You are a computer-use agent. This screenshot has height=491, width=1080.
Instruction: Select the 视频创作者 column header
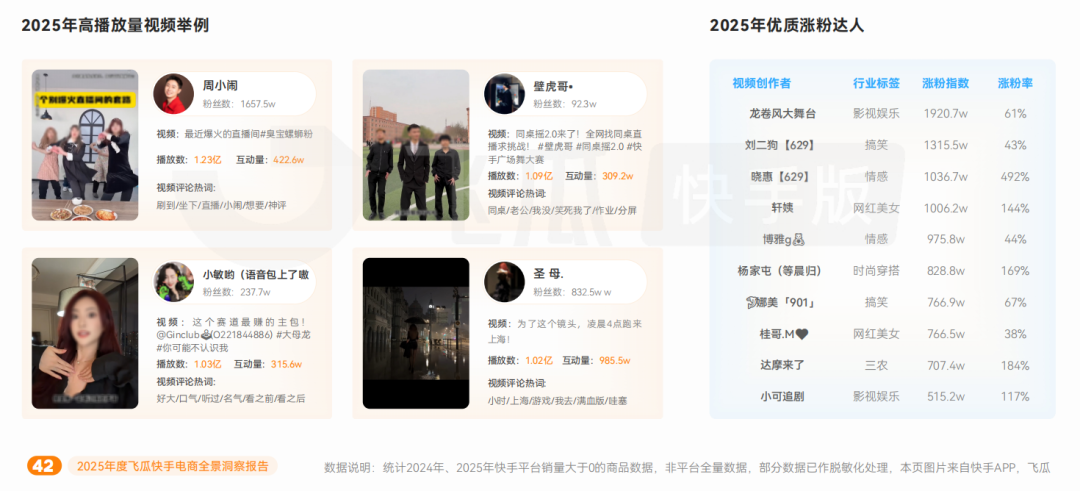coord(762,83)
